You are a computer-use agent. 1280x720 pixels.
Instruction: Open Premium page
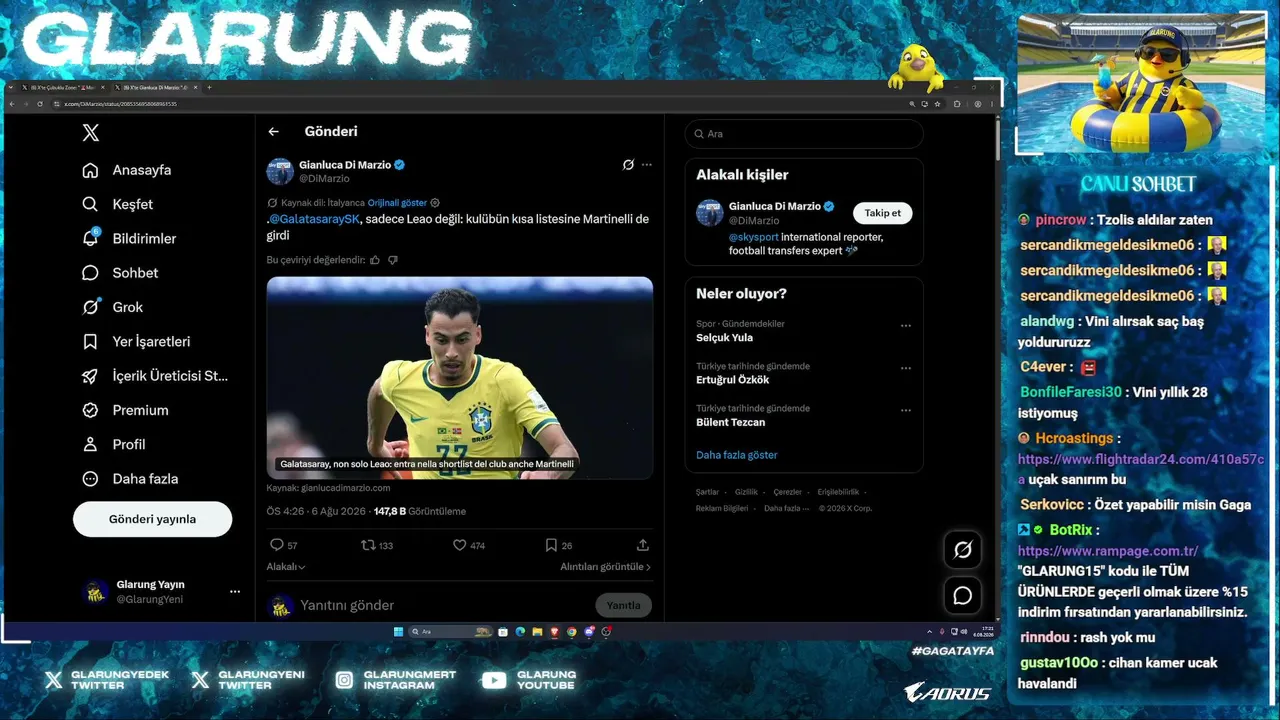(x=125, y=410)
